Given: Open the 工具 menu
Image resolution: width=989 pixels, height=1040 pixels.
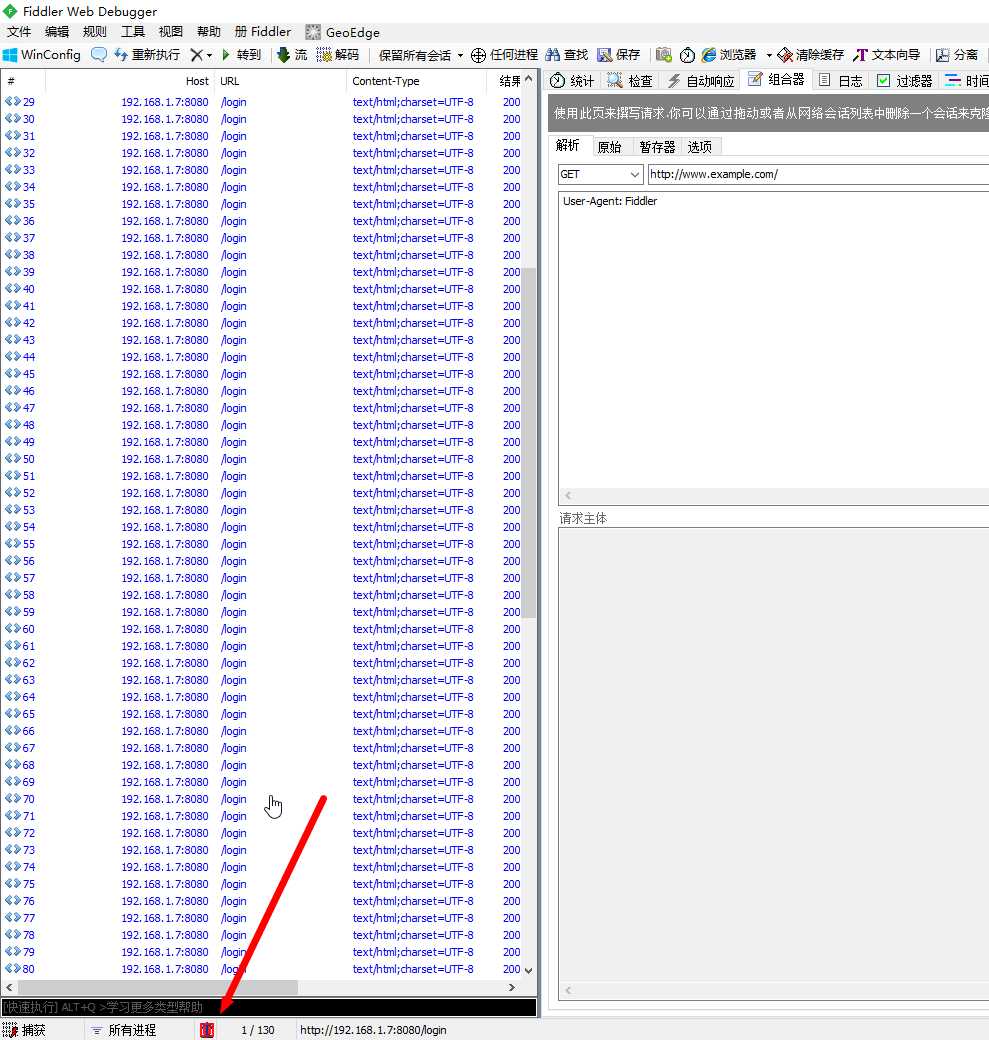Looking at the screenshot, I should pyautogui.click(x=133, y=31).
